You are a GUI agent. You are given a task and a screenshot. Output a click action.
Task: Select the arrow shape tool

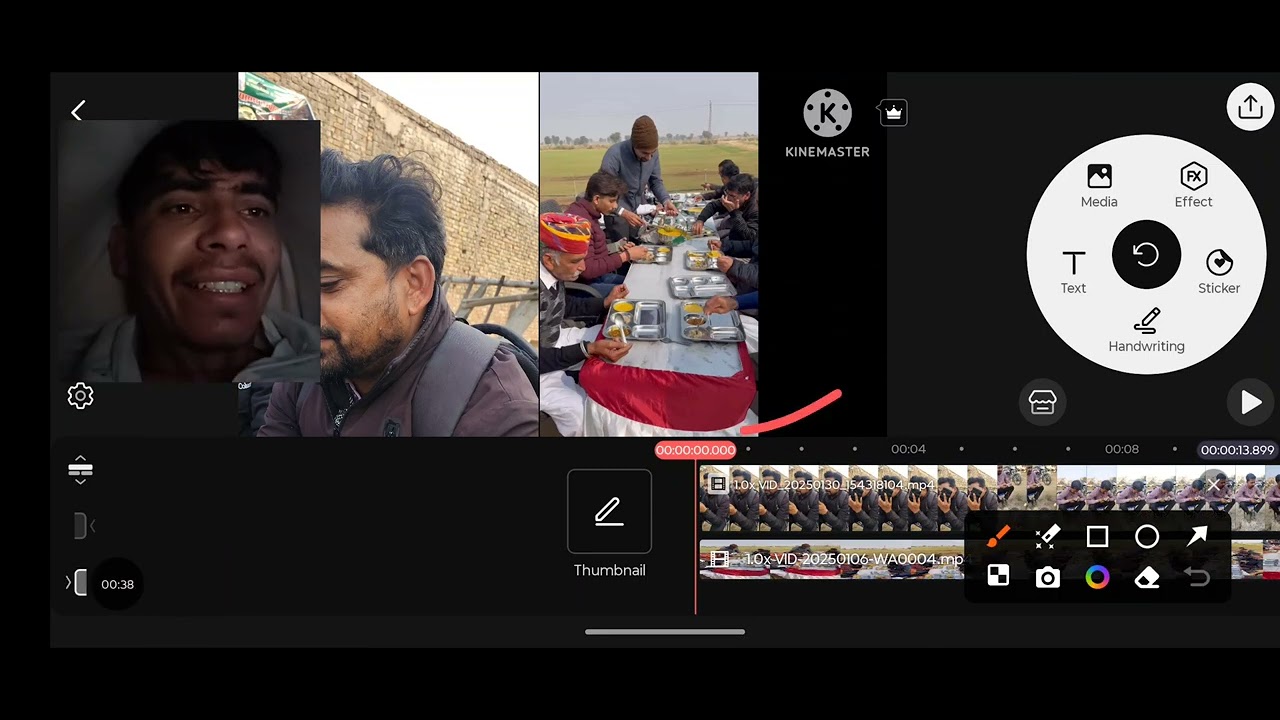pos(1197,537)
